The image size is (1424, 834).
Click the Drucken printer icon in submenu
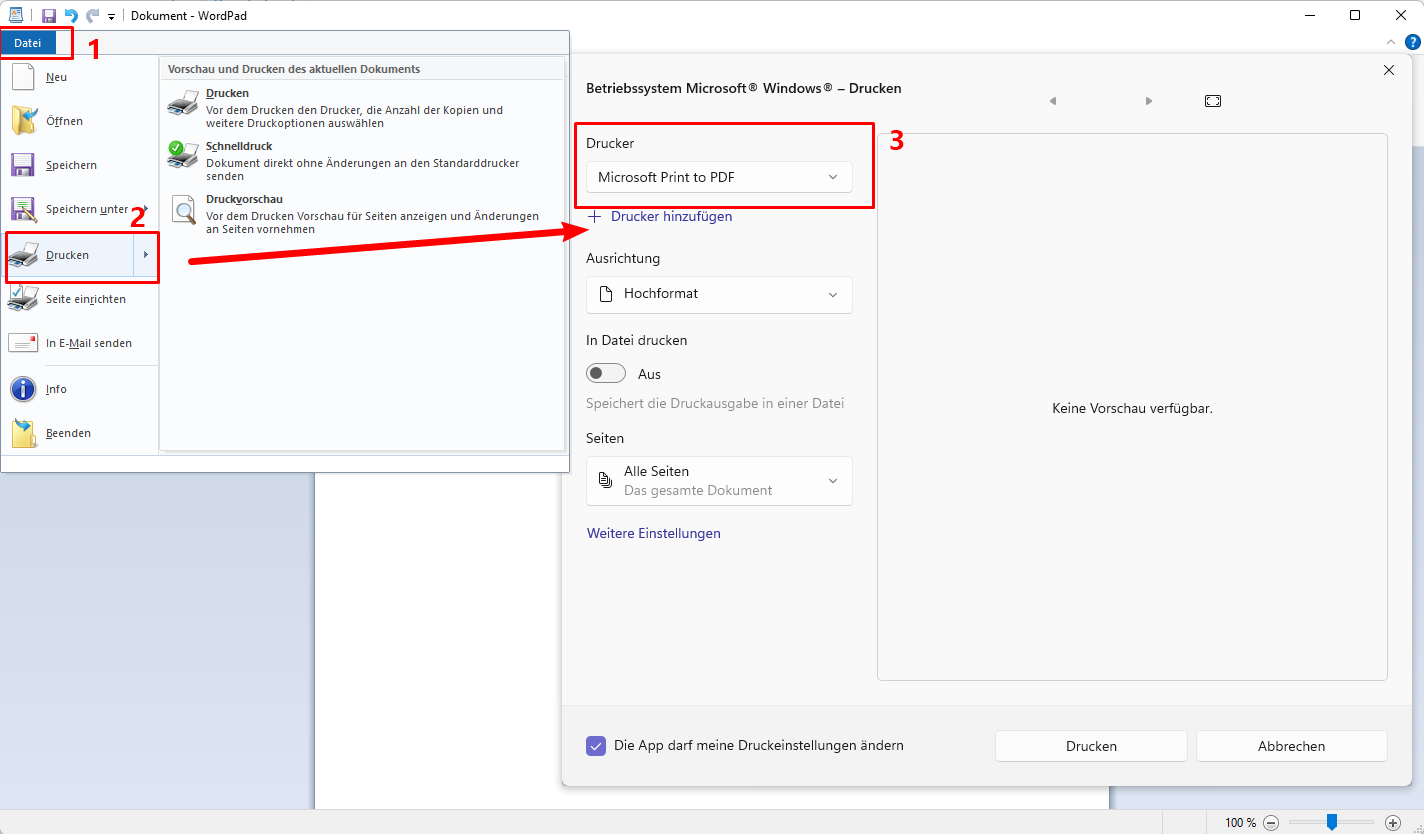coord(183,102)
